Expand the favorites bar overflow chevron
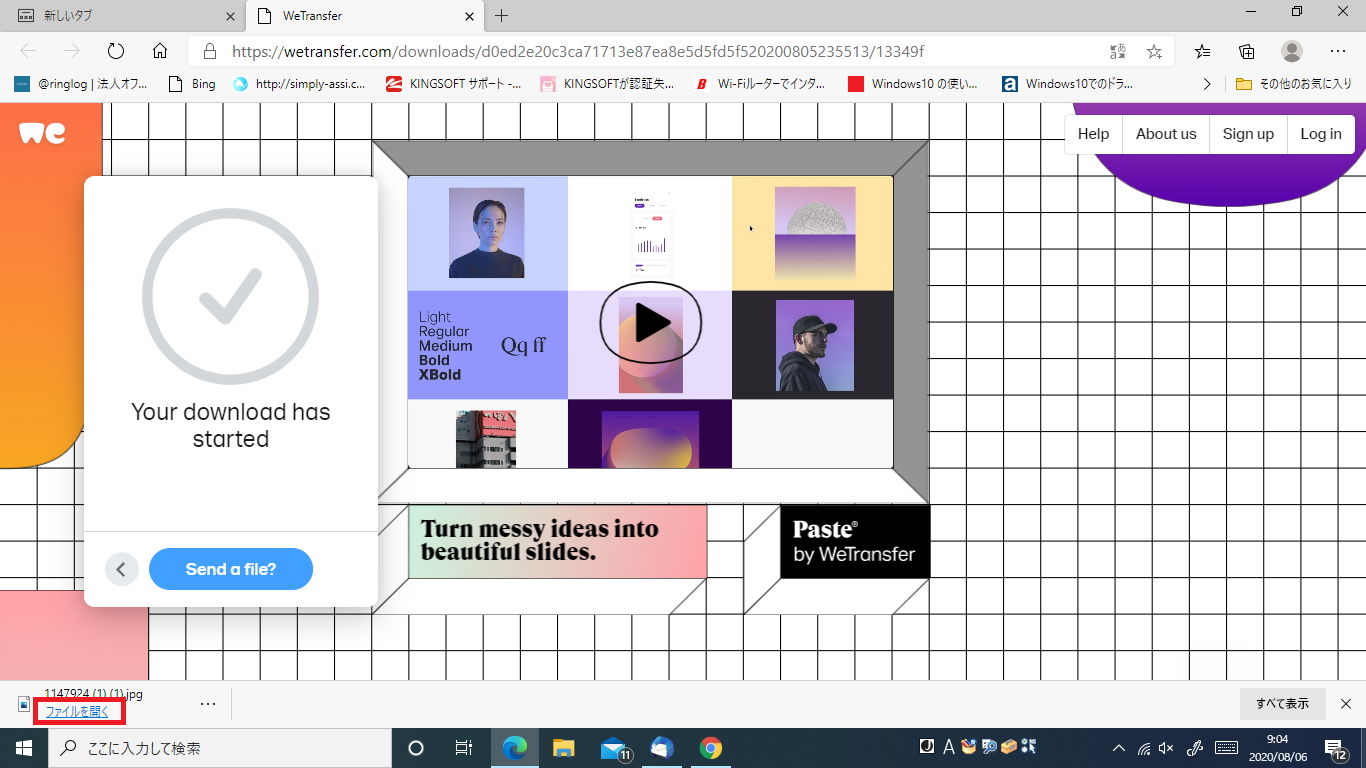 pos(1207,84)
